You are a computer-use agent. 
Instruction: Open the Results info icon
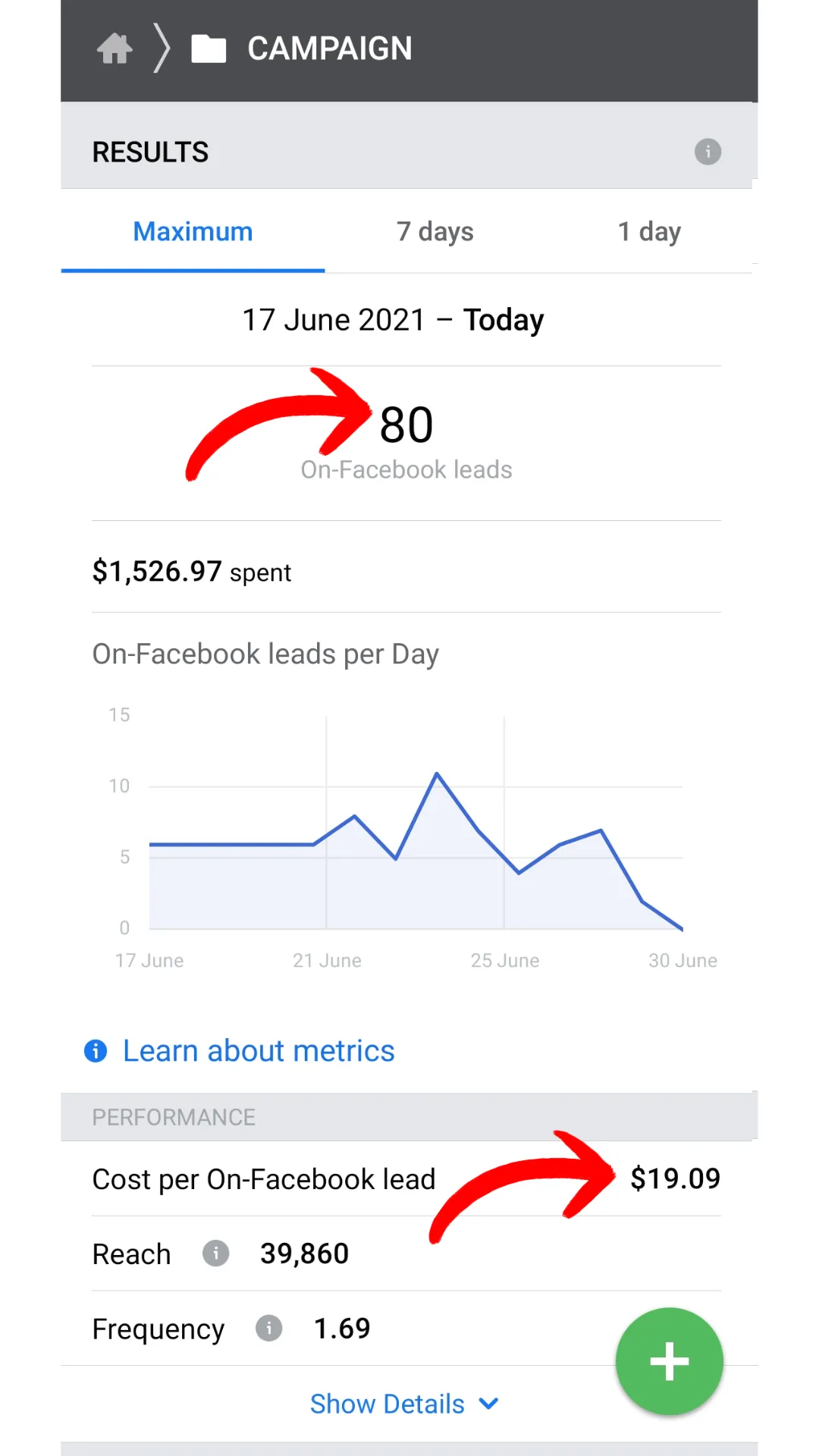click(708, 152)
